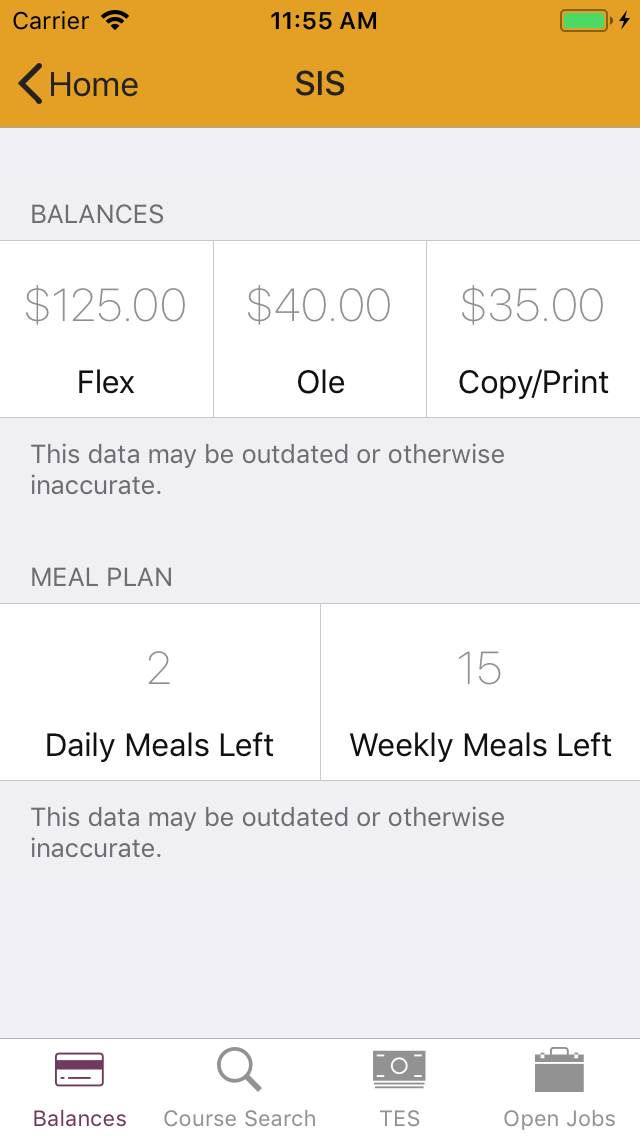Tap the TES cash icon
This screenshot has height=1136, width=640.
[399, 1069]
